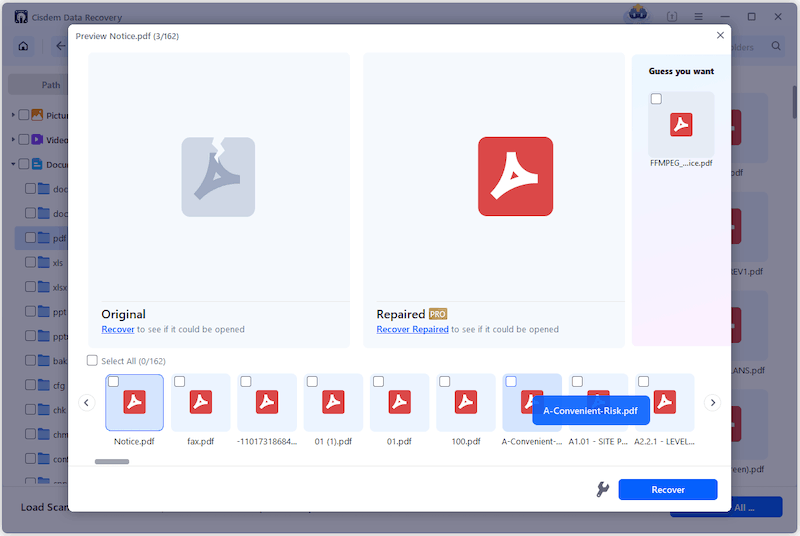
Task: Tick the checkbox on 01 (1).pdf thumbnail
Action: tap(312, 381)
